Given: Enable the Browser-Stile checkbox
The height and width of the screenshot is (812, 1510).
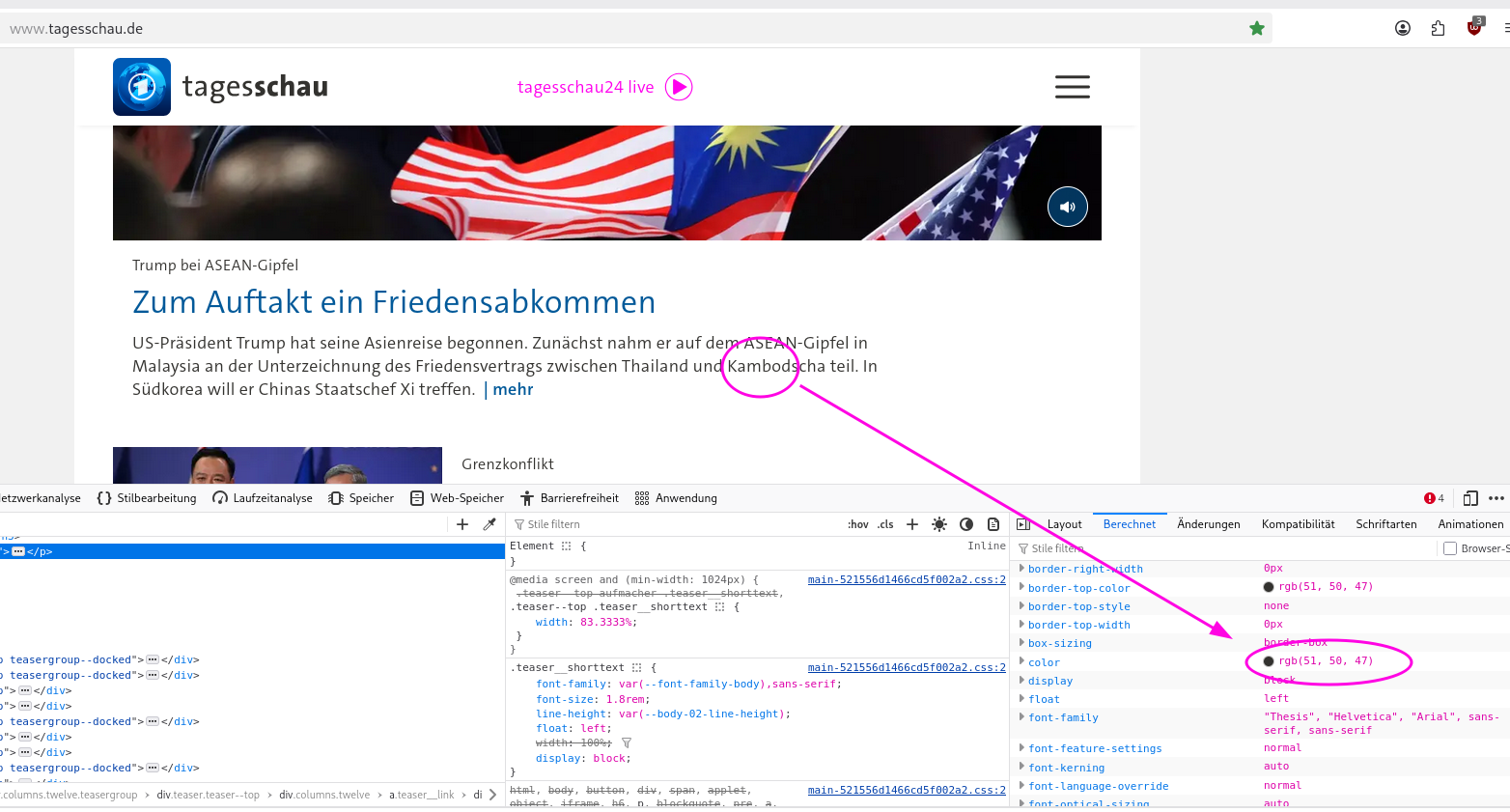Looking at the screenshot, I should click(x=1450, y=548).
